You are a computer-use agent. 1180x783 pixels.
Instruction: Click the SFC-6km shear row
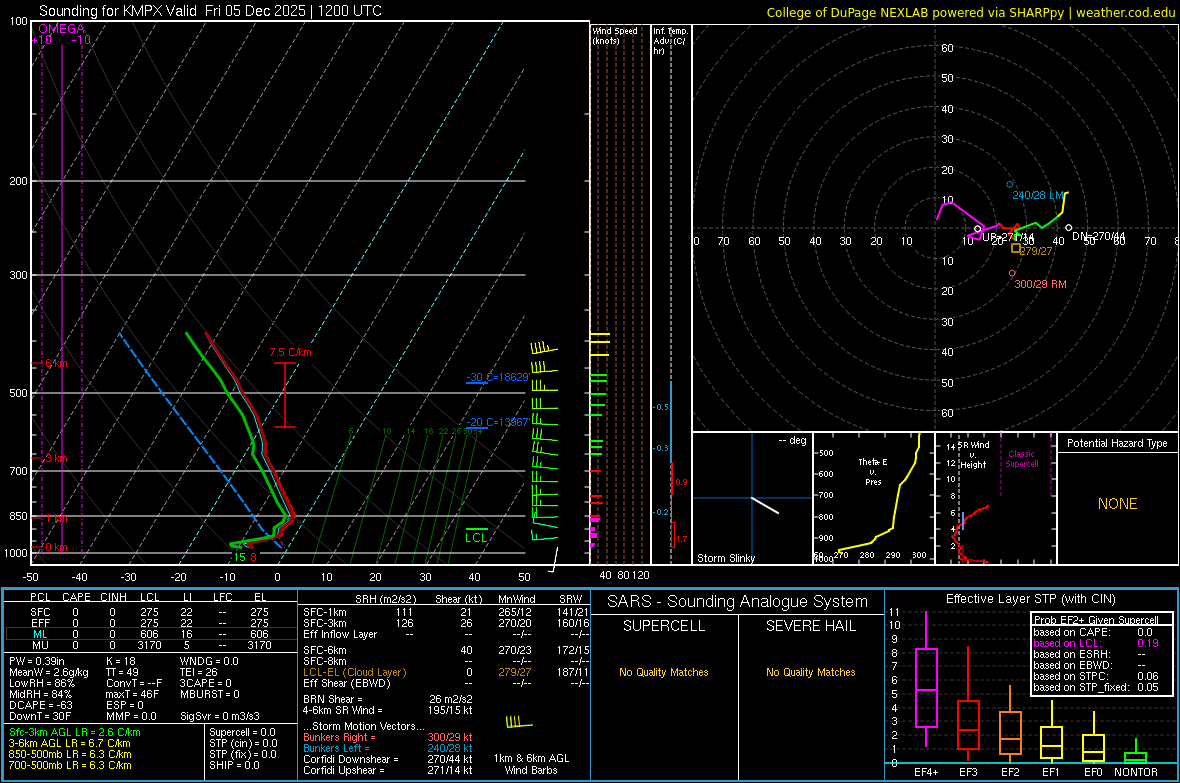click(446, 650)
